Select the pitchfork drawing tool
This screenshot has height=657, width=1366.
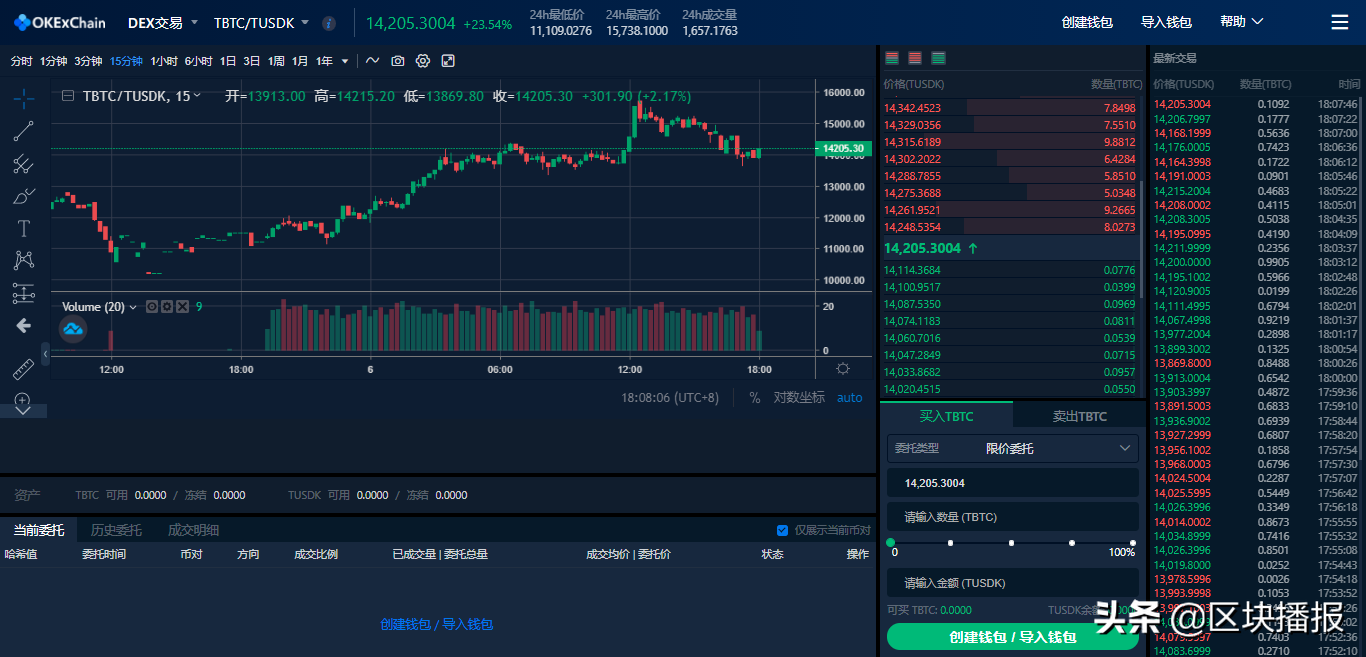(x=24, y=163)
